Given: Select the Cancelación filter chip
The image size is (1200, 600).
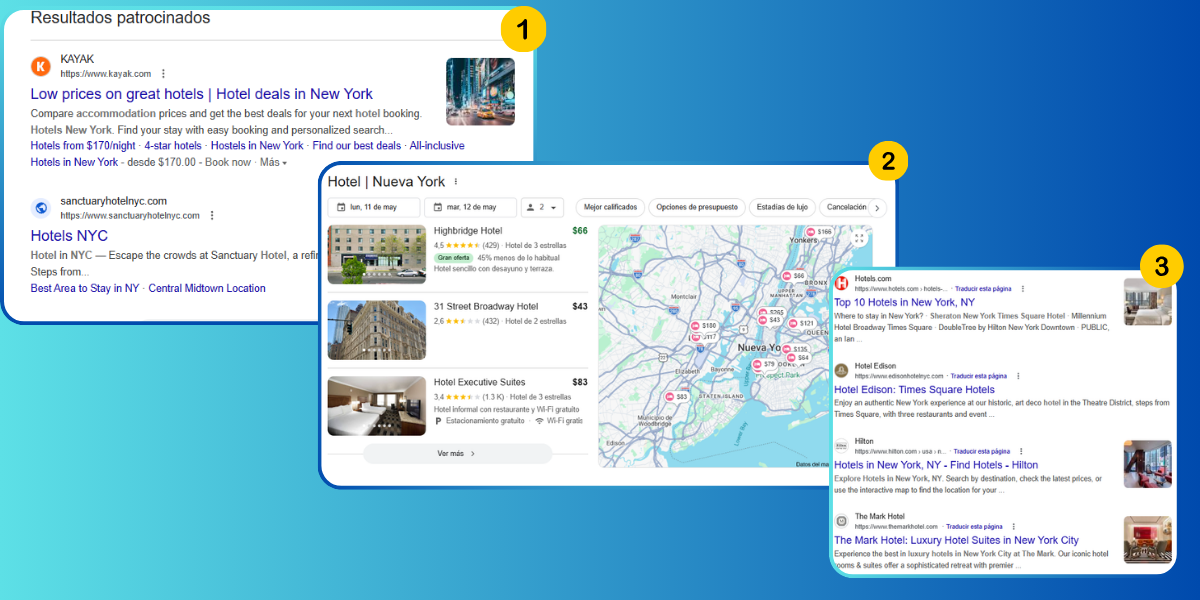Looking at the screenshot, I should point(845,208).
